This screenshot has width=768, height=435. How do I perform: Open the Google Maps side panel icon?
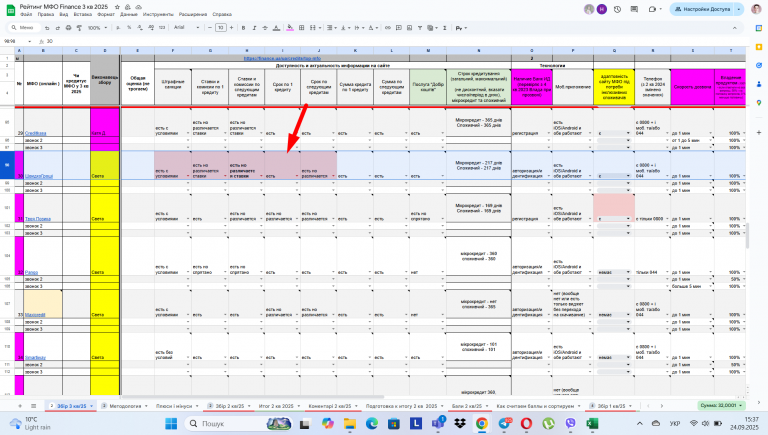coord(759,102)
